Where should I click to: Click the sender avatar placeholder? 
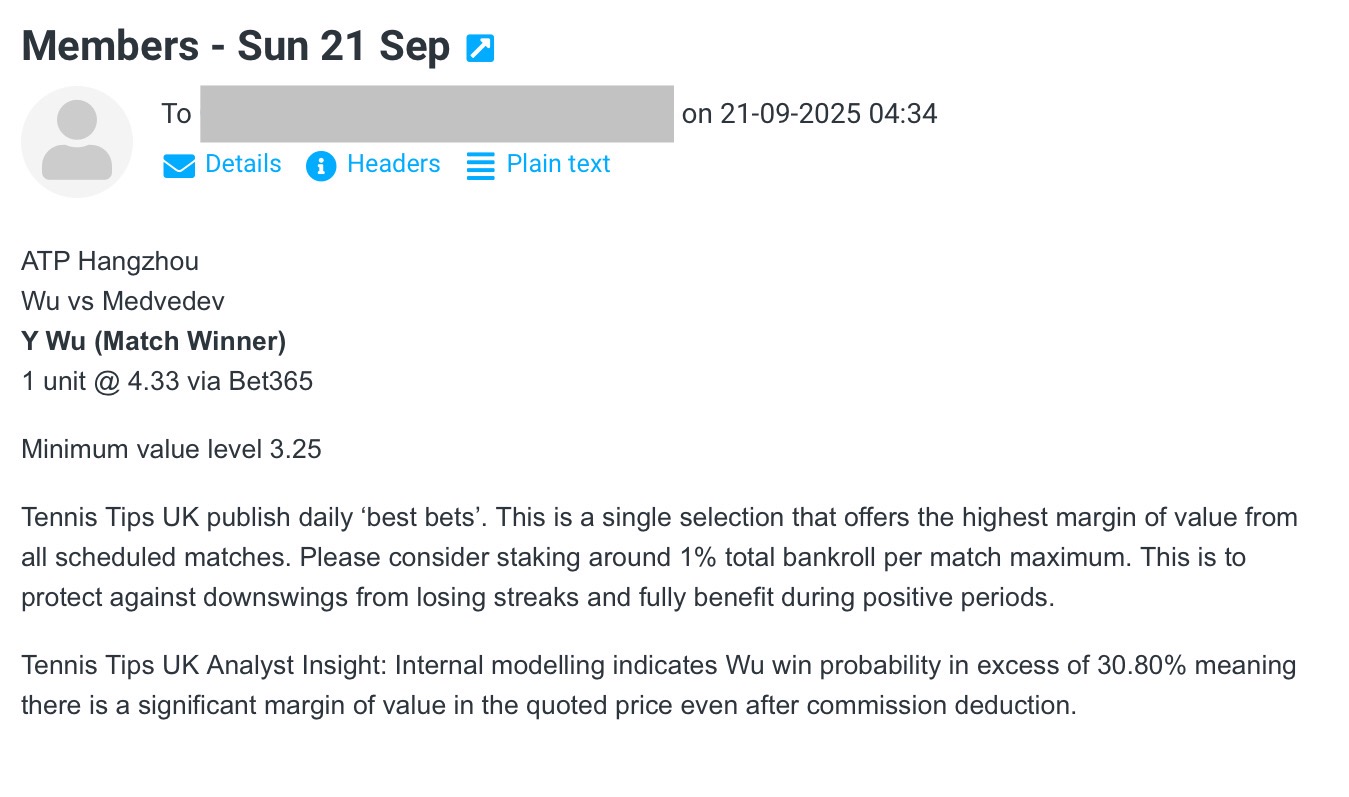point(77,142)
